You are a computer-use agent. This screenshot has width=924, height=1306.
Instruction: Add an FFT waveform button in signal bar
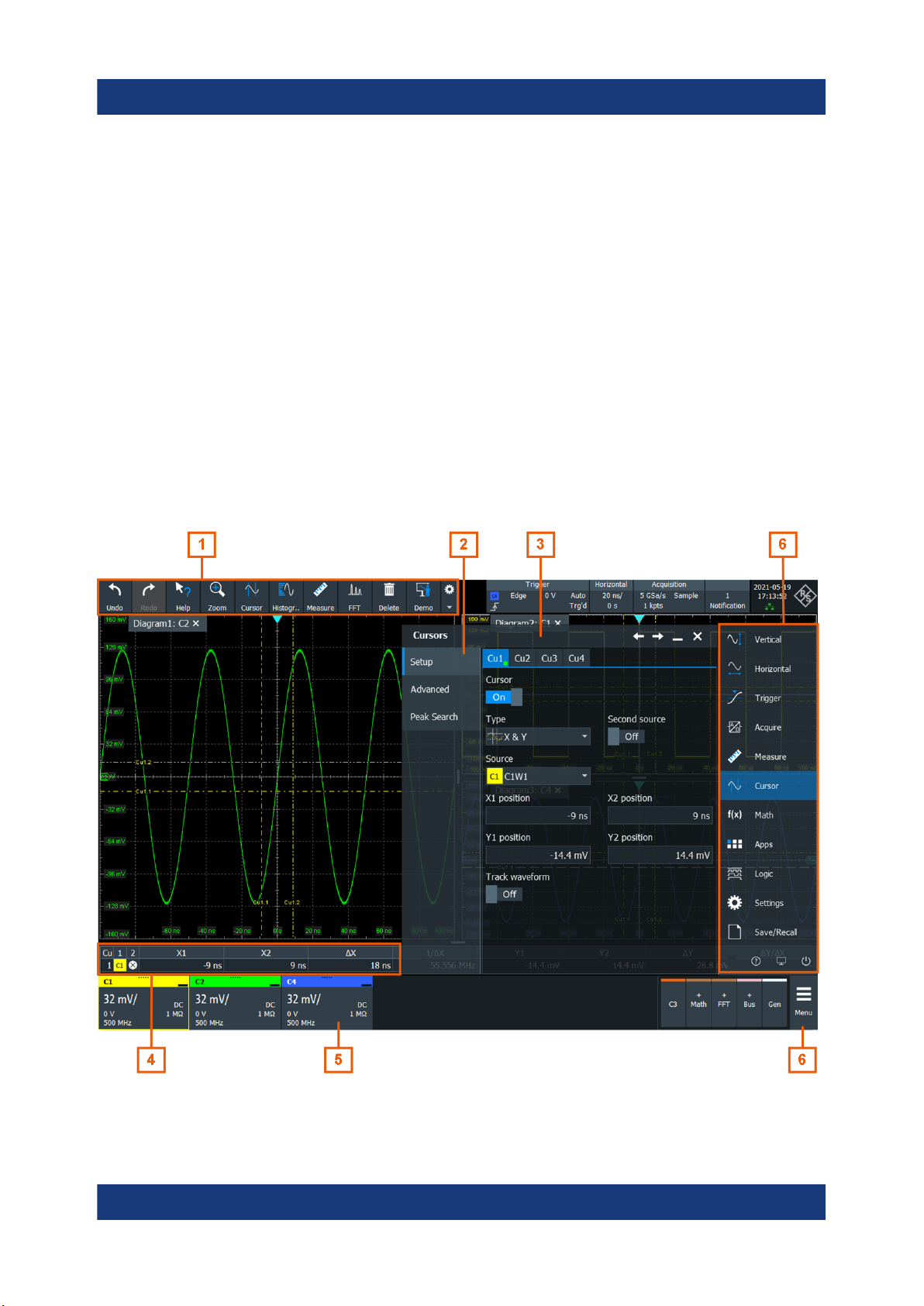click(724, 1003)
